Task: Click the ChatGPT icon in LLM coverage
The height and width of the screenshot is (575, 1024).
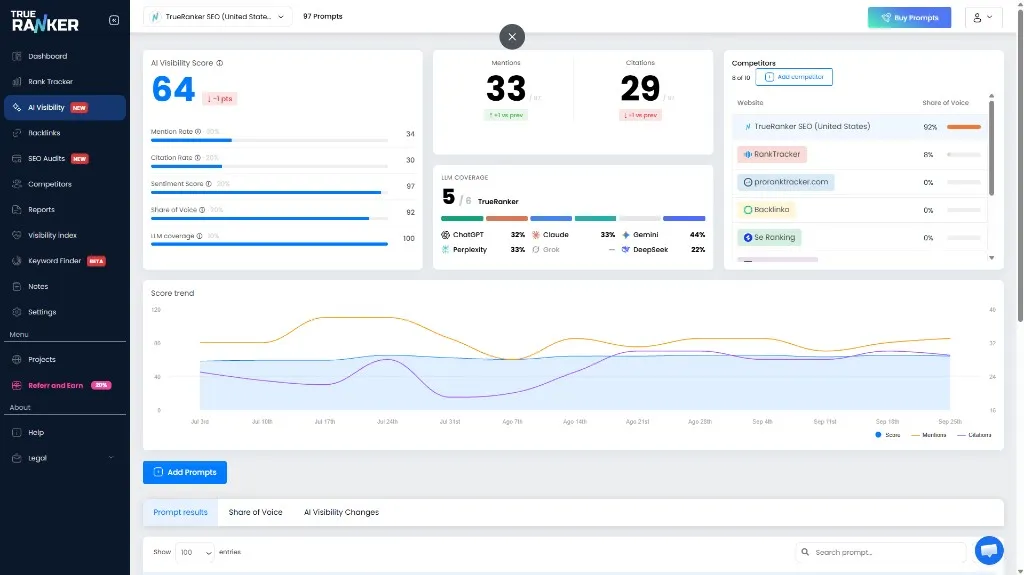Action: coord(445,235)
